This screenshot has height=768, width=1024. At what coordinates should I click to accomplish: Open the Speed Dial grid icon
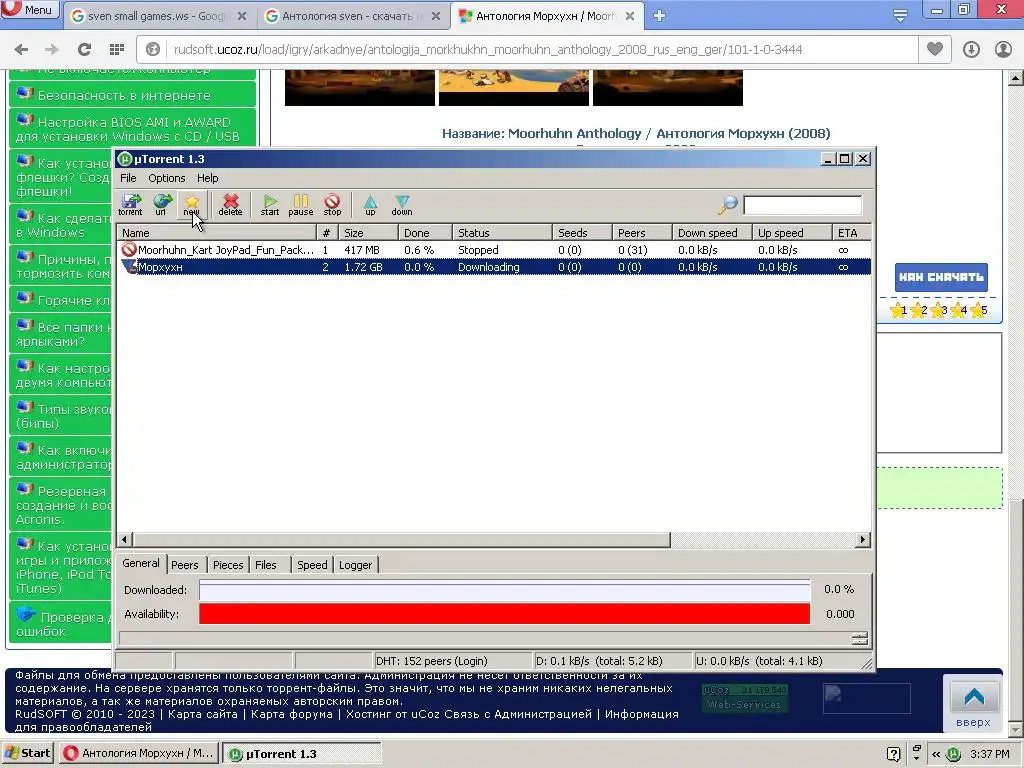pos(117,49)
